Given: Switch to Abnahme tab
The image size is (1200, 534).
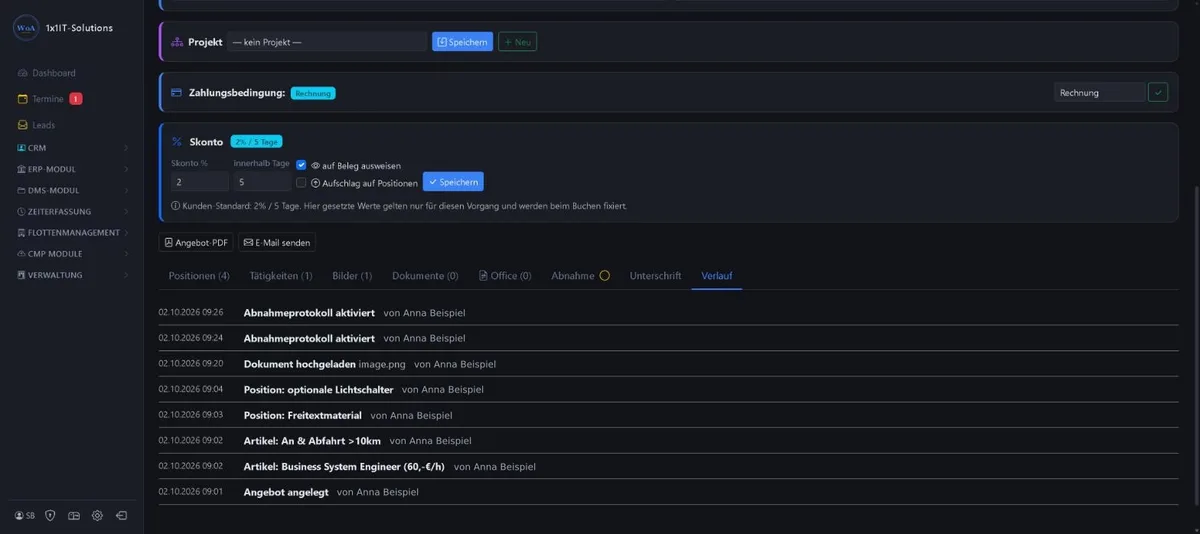Looking at the screenshot, I should [580, 276].
